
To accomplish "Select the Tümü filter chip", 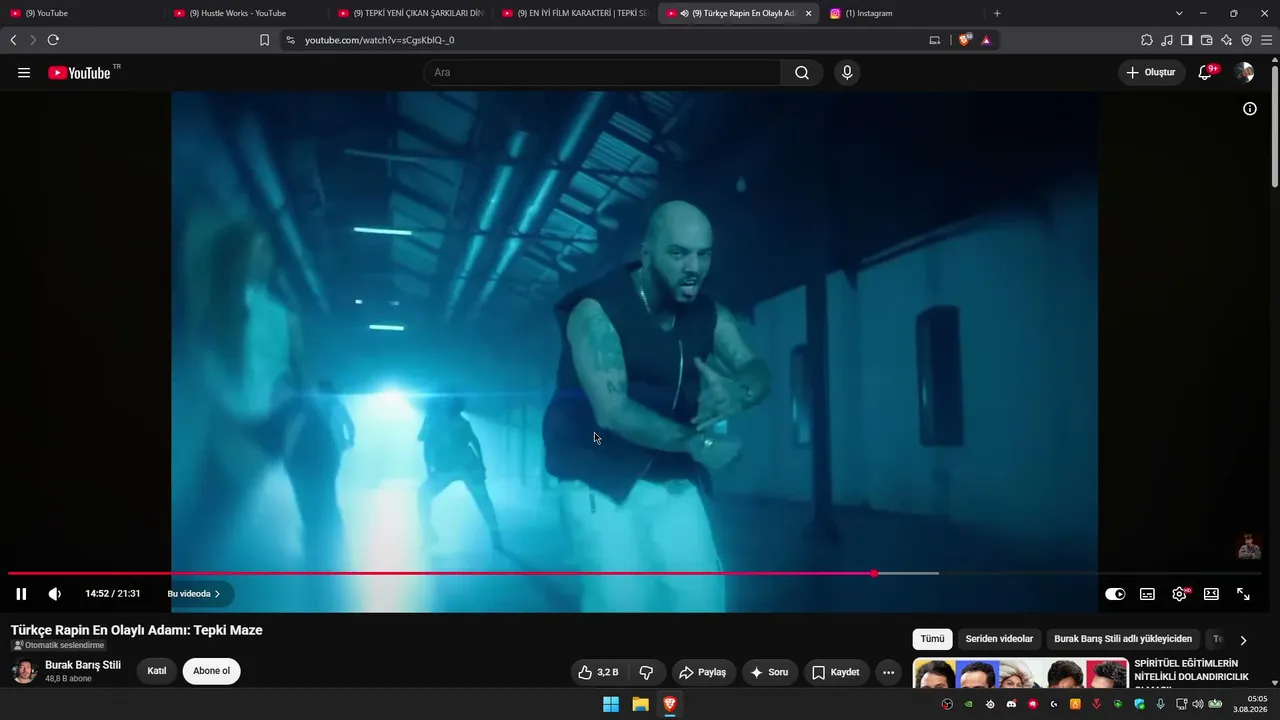I will click(932, 639).
